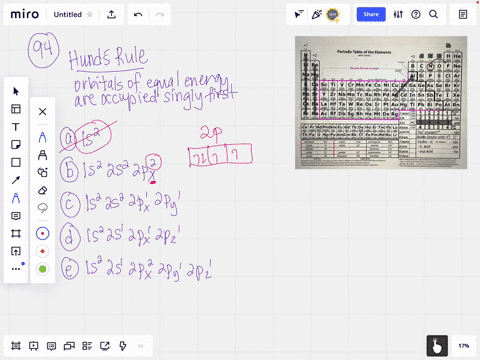Choose the pen drawing option
Screen dimensions: 480x360
(x=42, y=137)
